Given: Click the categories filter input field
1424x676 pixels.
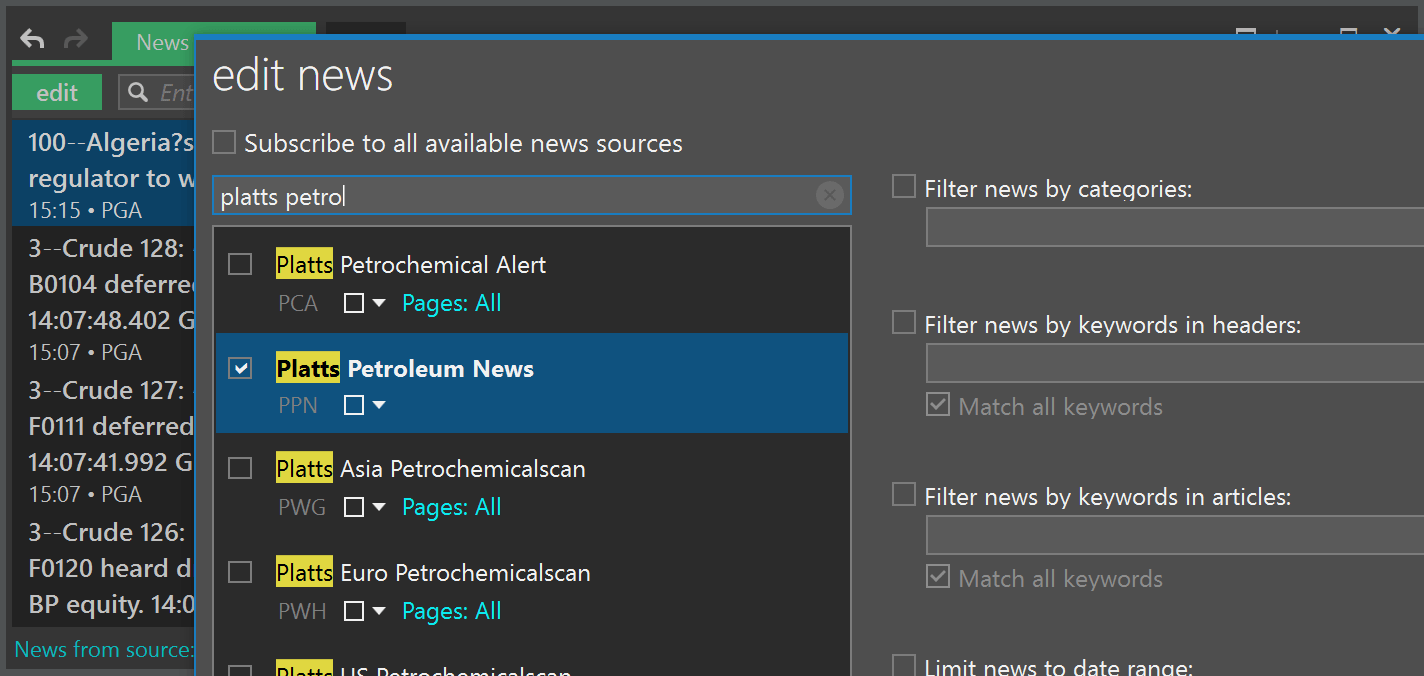Looking at the screenshot, I should point(1175,227).
